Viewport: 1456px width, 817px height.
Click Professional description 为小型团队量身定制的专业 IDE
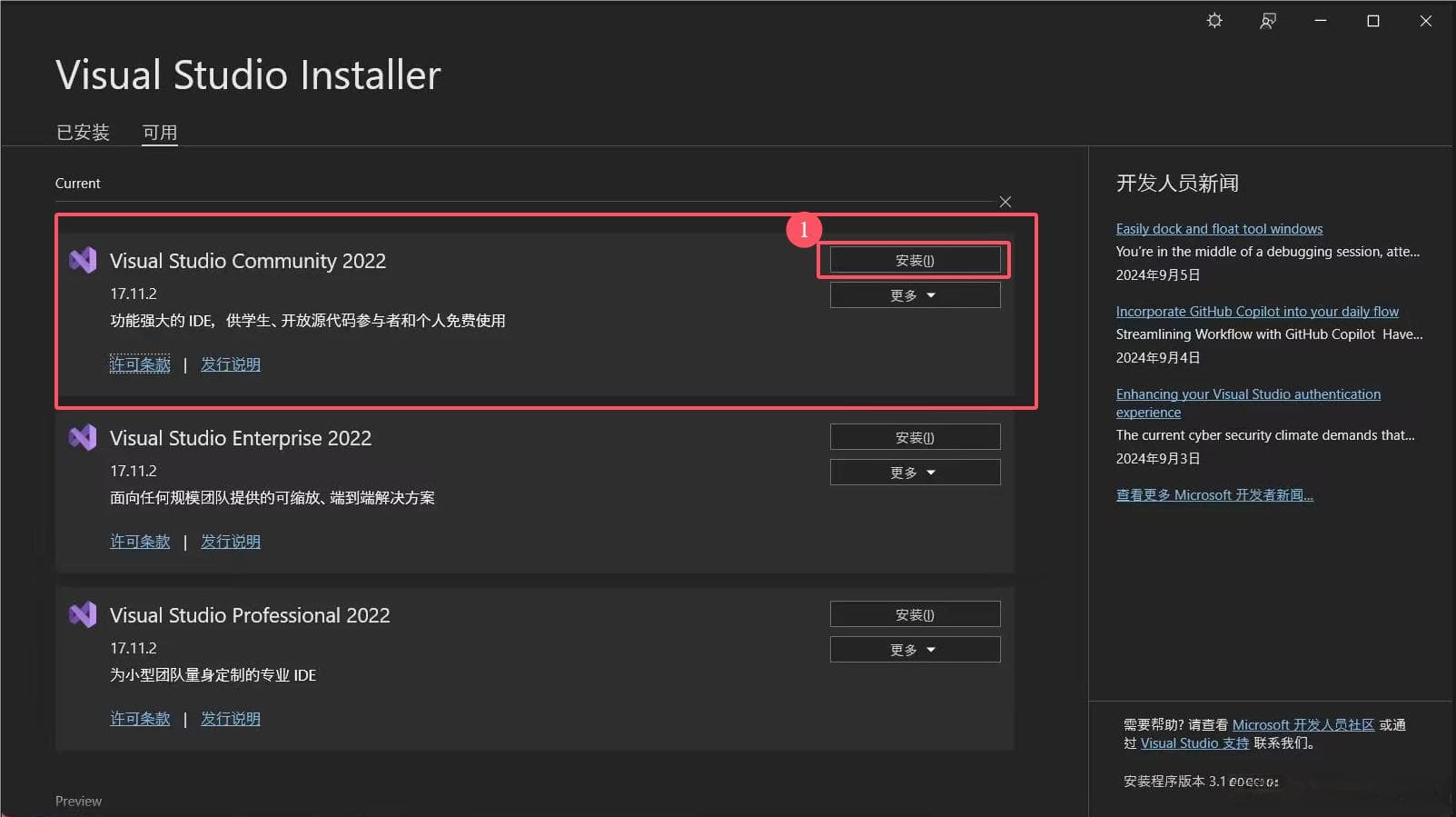213,675
